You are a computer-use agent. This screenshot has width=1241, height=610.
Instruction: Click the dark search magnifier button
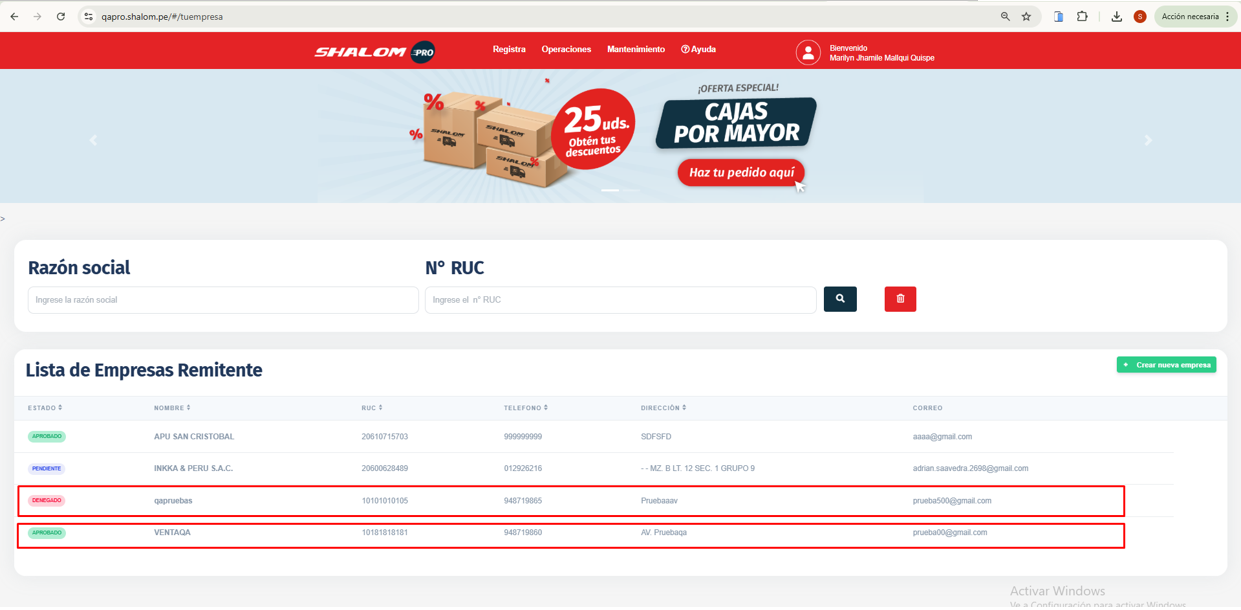coord(840,299)
